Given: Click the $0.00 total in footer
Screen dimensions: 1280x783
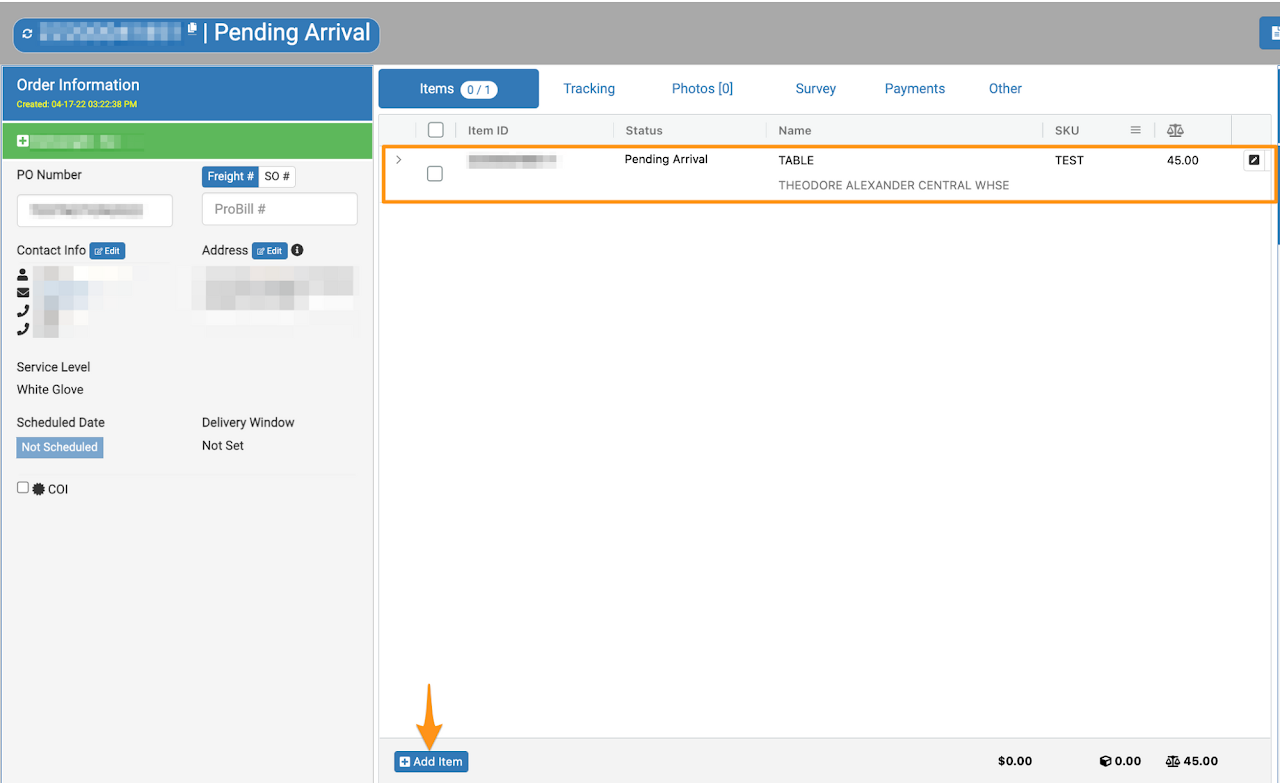Looking at the screenshot, I should 1015,761.
